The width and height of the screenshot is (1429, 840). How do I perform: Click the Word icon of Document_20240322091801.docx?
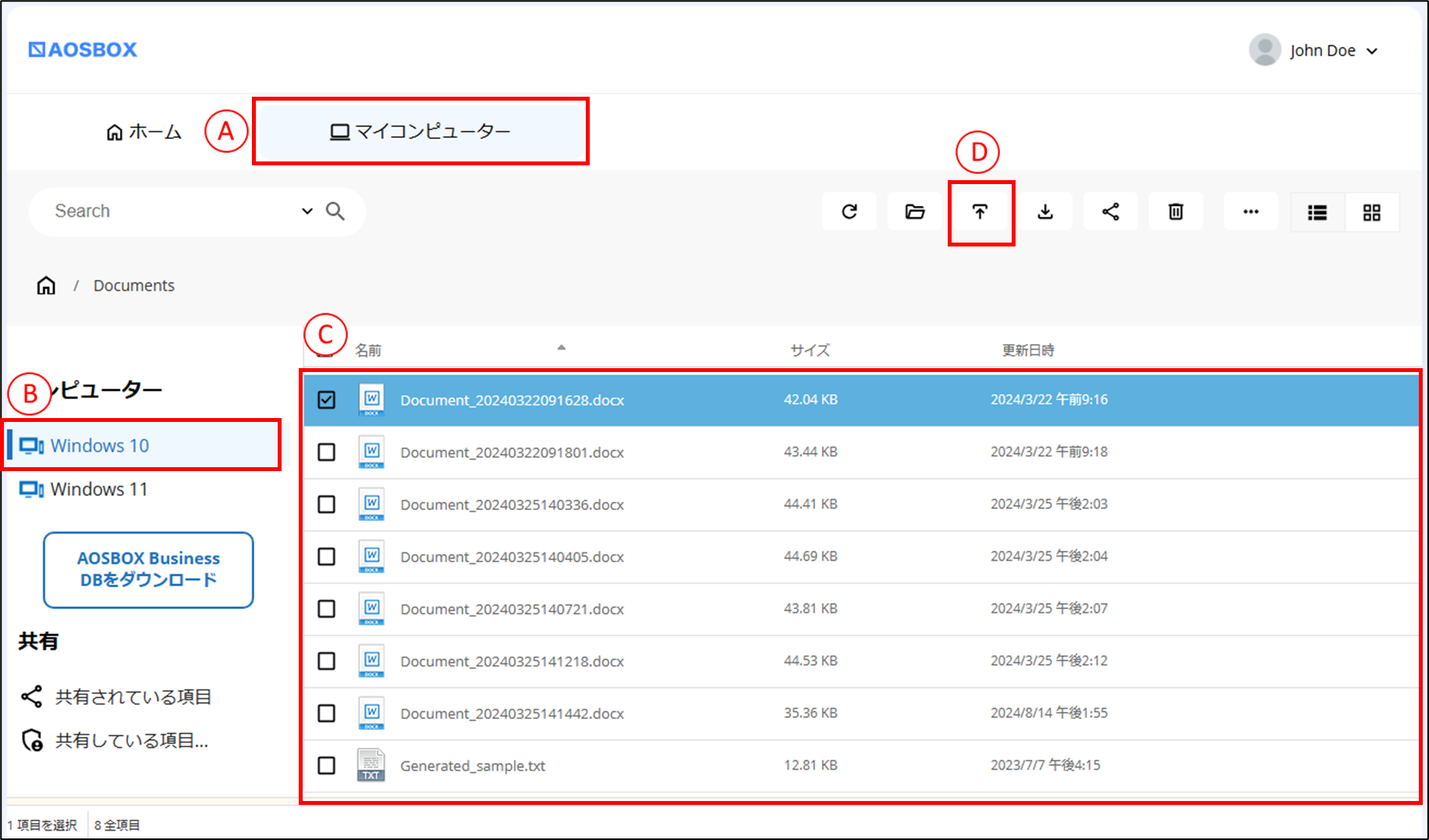coord(371,452)
